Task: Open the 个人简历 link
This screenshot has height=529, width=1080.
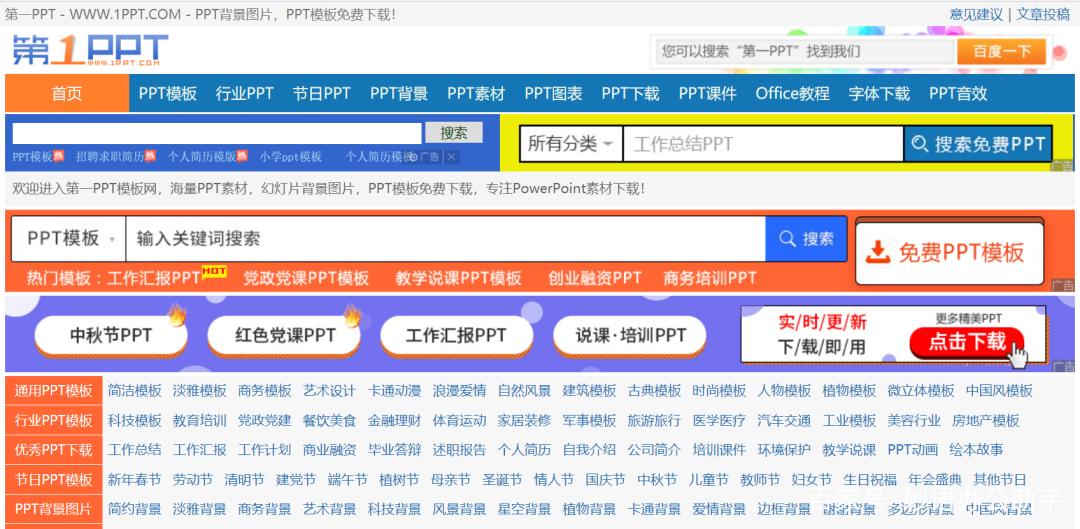Action: (x=524, y=450)
